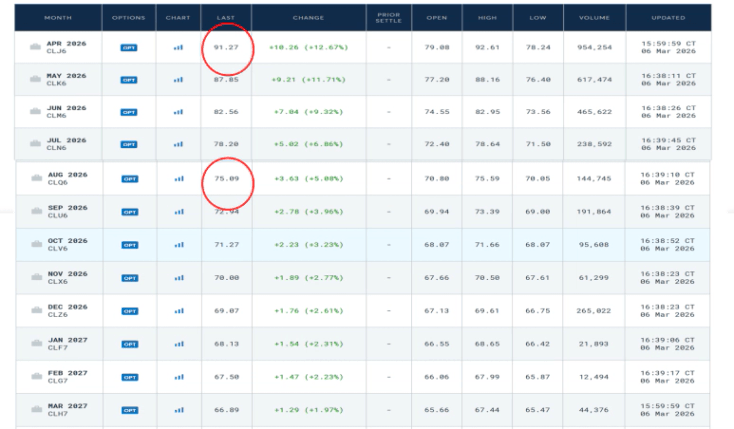Show the chart for the FEB 2027 contract
Viewport: 734px width, 429px height.
[x=178, y=377]
